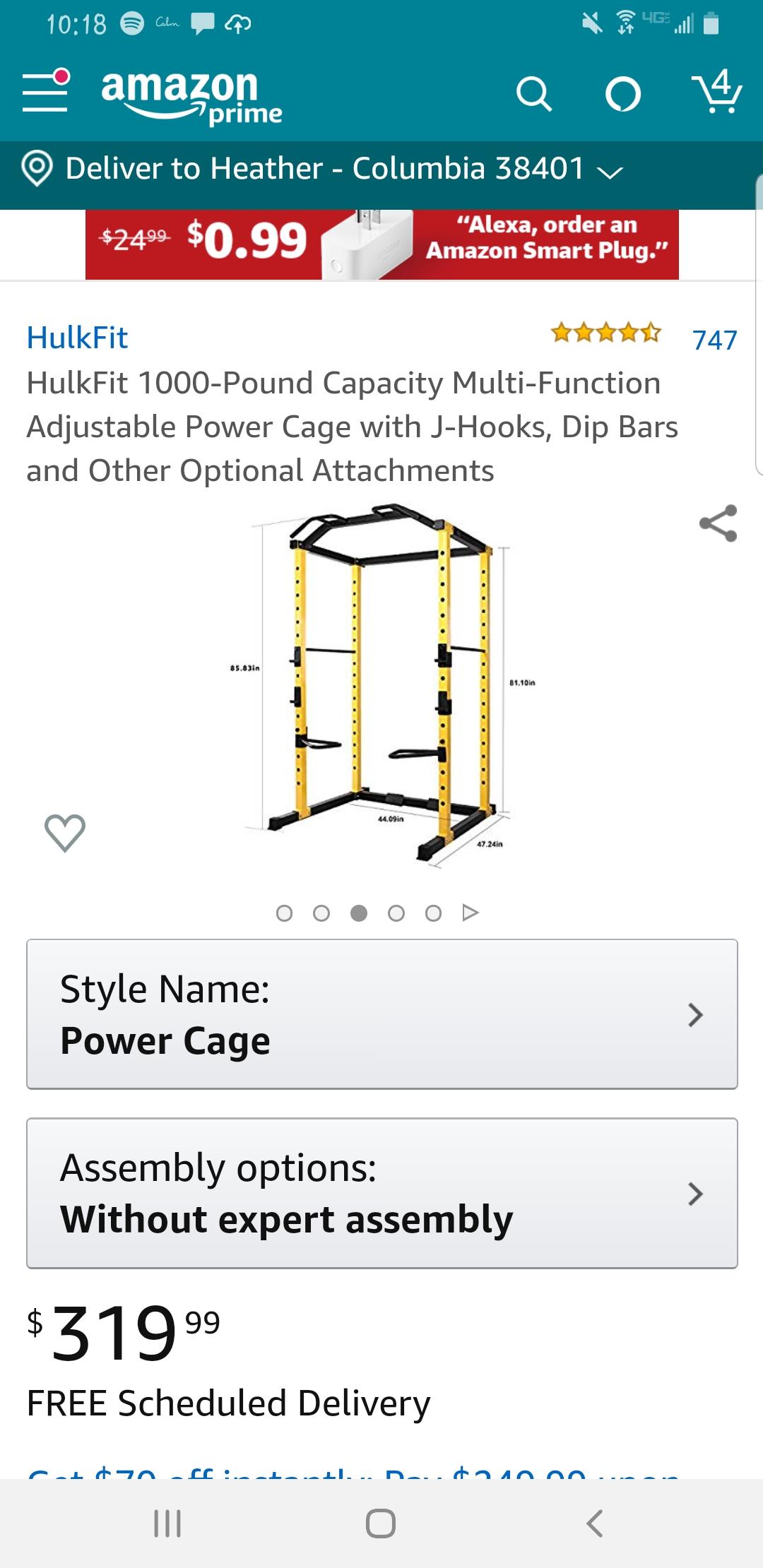Tap the location pin icon
Image resolution: width=763 pixels, height=1568 pixels.
click(37, 169)
